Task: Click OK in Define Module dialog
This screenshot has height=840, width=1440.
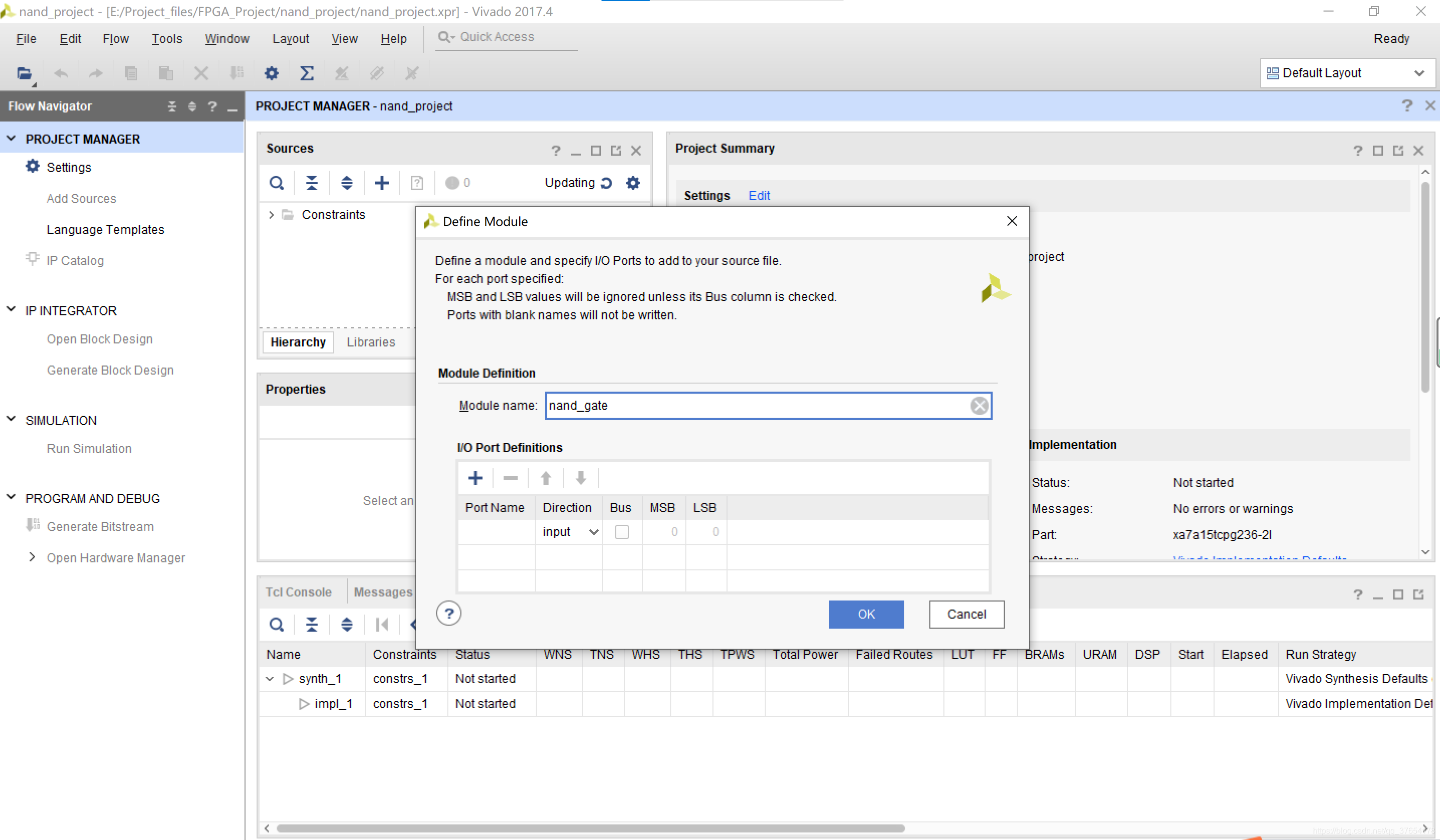Action: click(866, 614)
